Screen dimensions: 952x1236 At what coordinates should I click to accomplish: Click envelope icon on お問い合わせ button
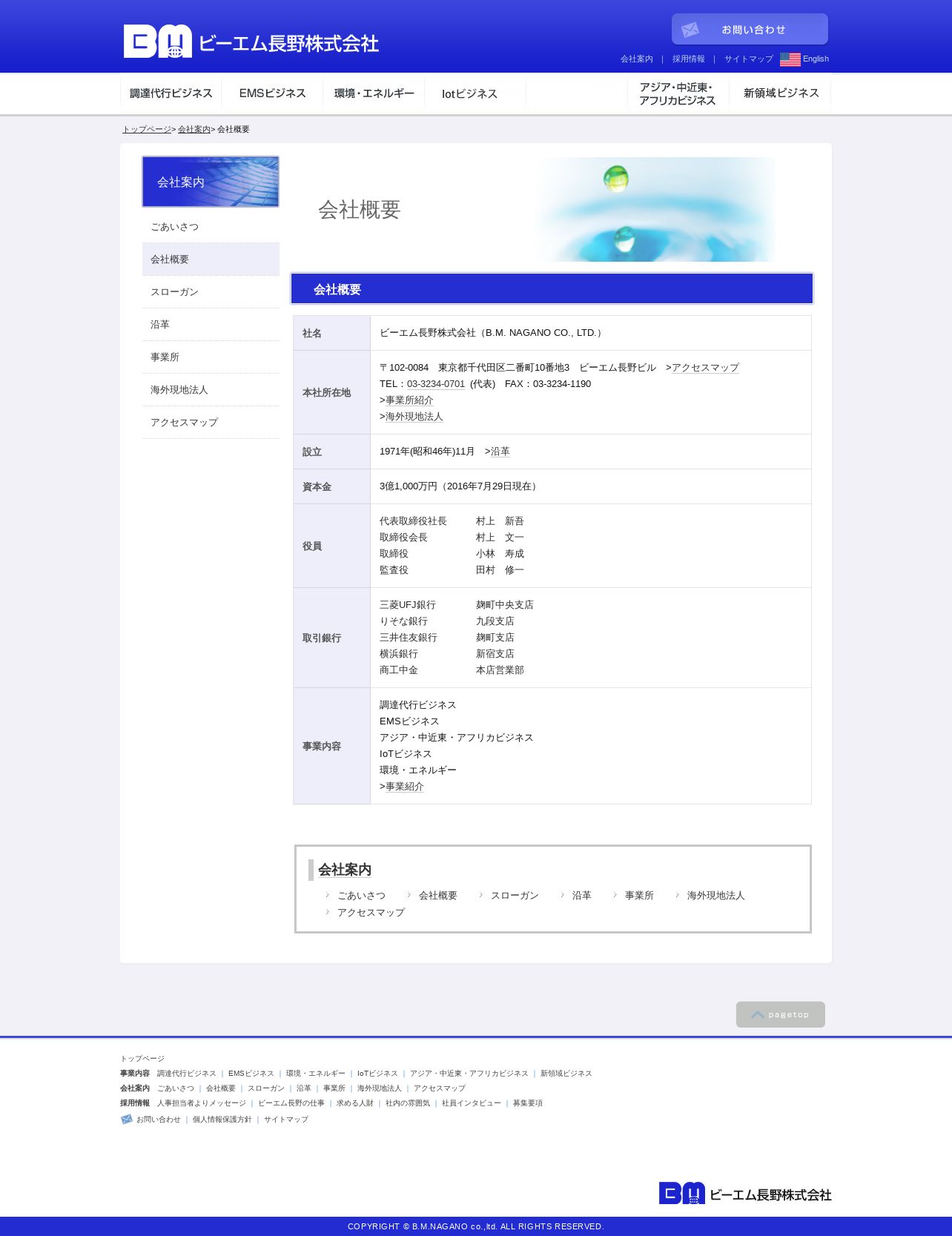click(x=690, y=30)
